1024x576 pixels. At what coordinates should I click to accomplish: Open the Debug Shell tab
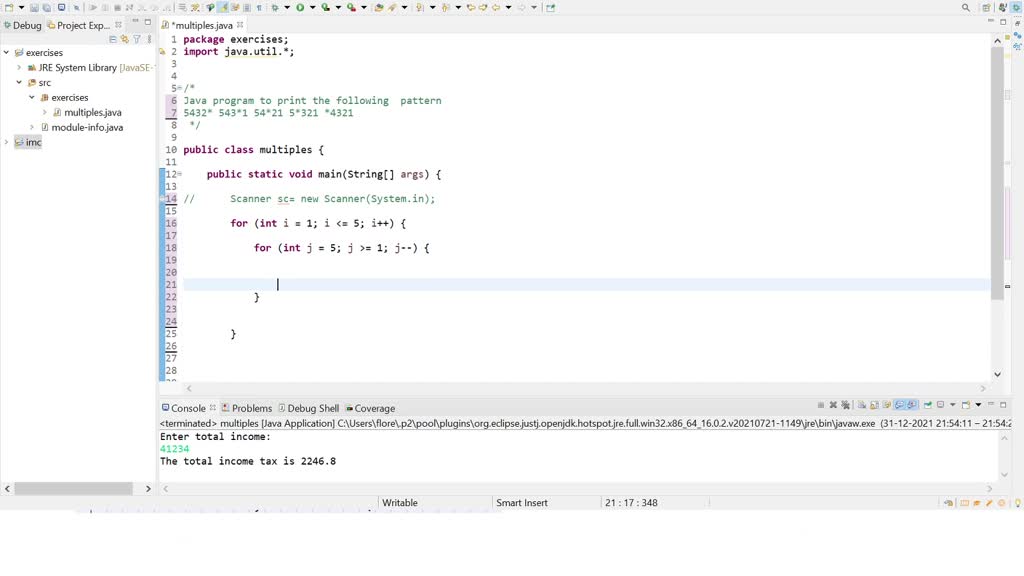(308, 408)
